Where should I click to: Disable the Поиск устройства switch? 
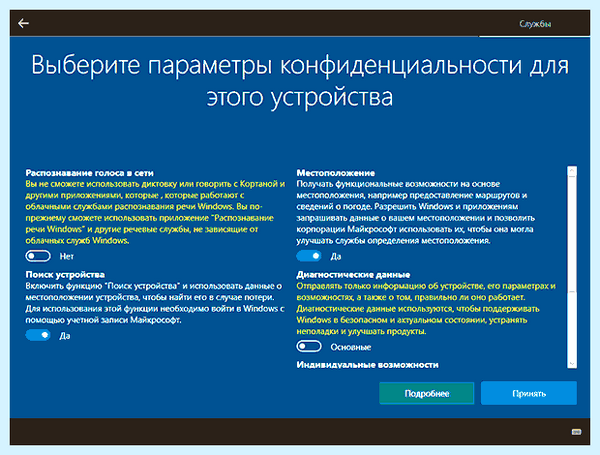coord(38,335)
